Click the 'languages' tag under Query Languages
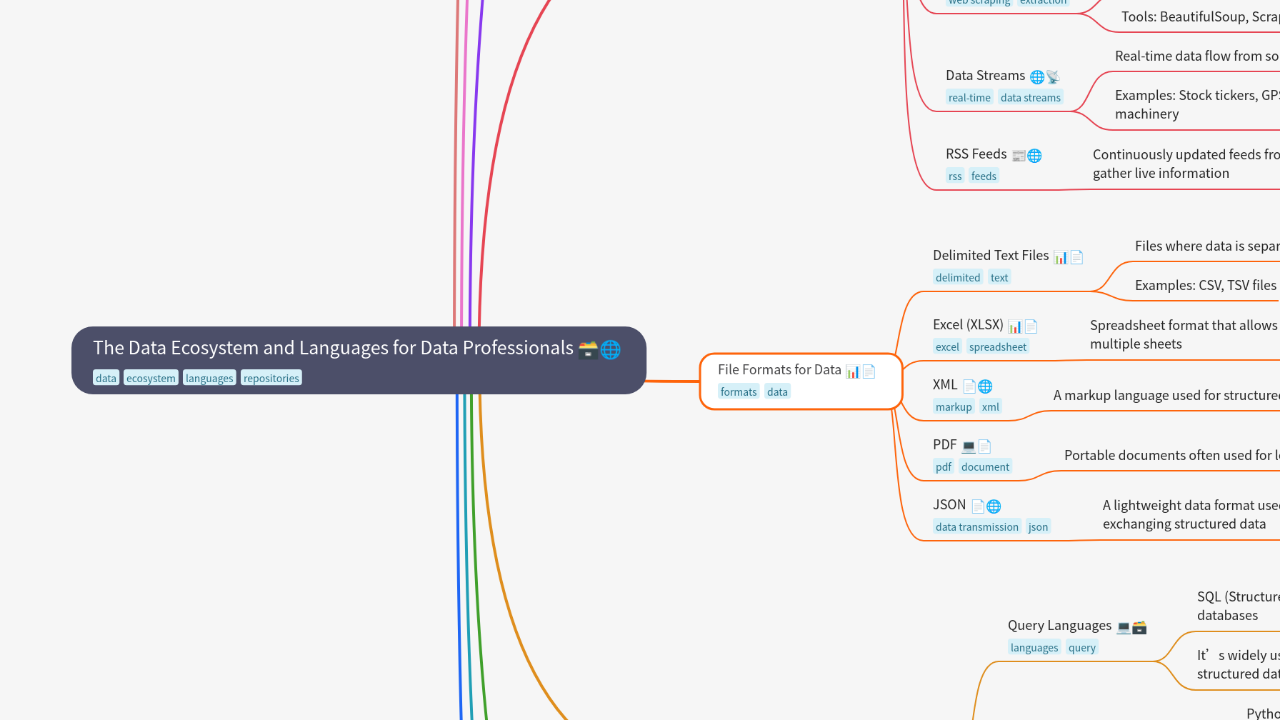The height and width of the screenshot is (720, 1280). pos(1034,648)
